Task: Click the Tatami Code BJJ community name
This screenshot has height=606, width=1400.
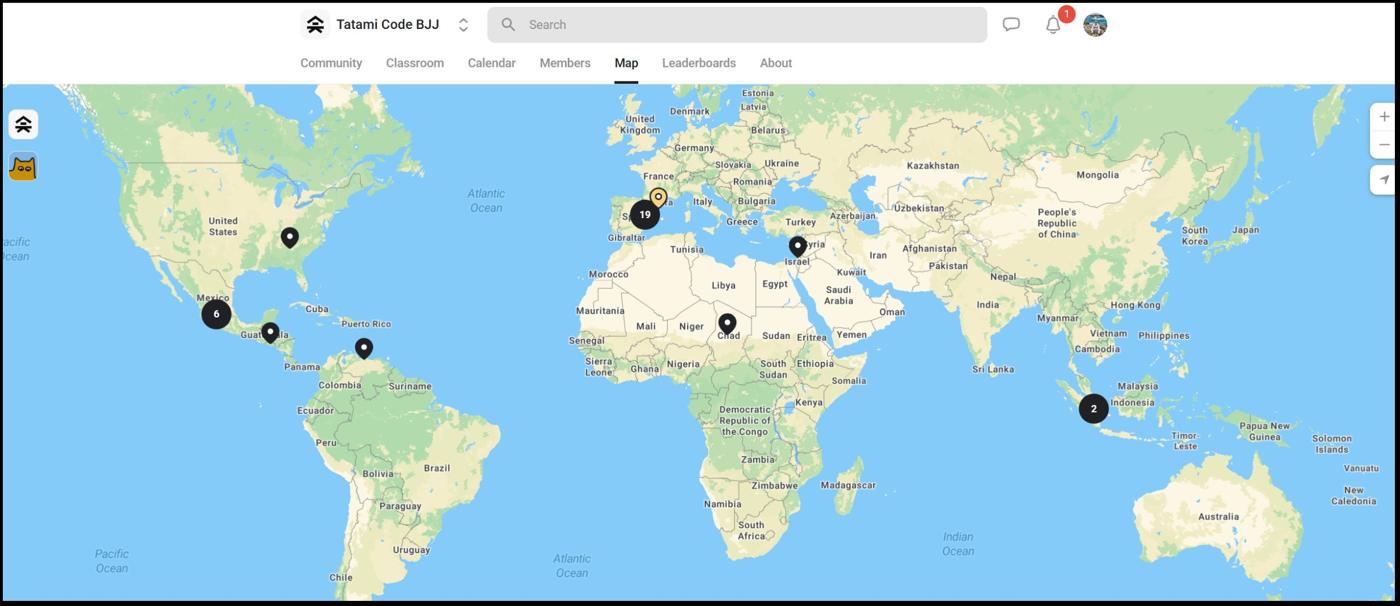Action: click(388, 25)
